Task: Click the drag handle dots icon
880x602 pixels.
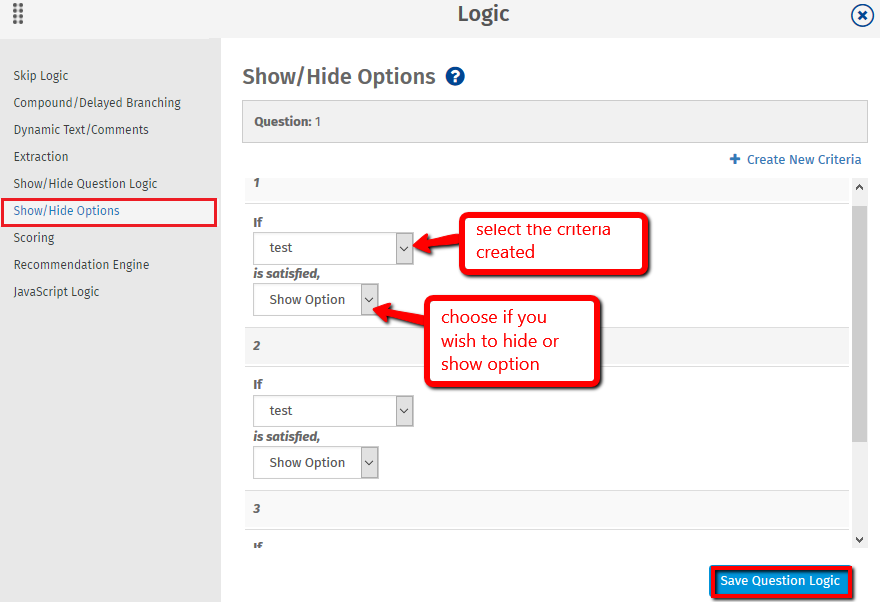Action: (18, 13)
